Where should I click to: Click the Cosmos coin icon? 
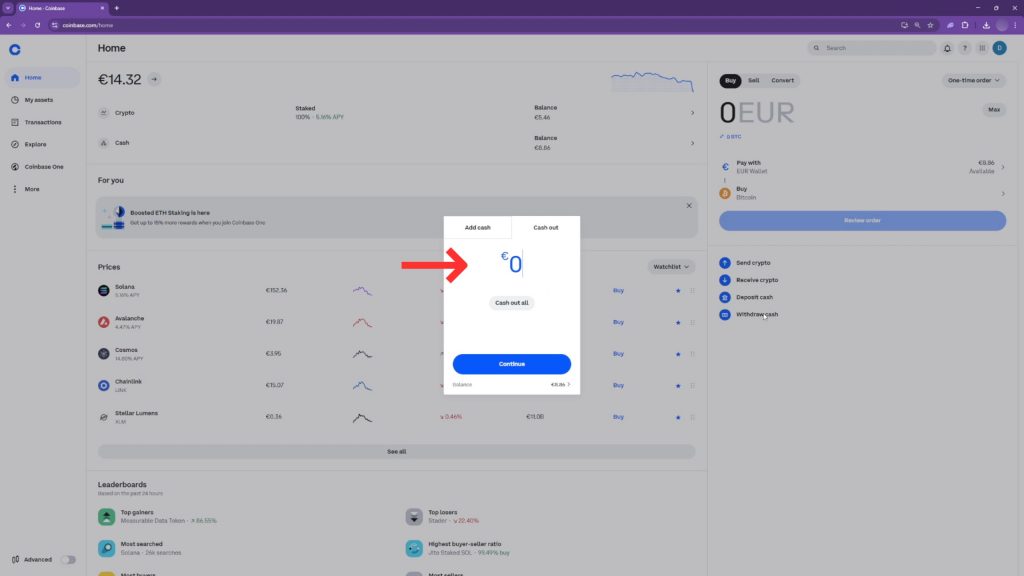[104, 354]
